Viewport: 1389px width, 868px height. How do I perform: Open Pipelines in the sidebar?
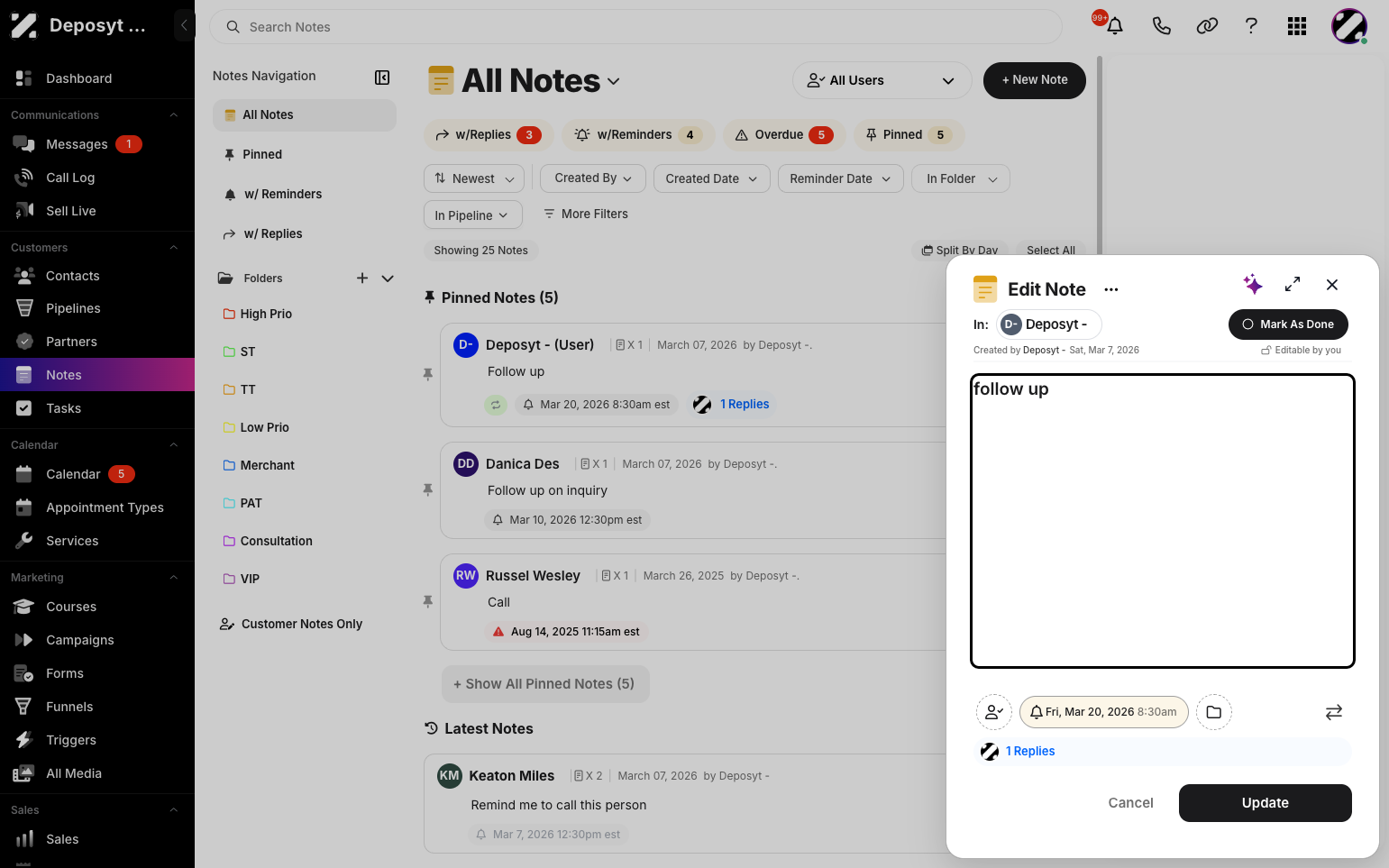pos(73,308)
